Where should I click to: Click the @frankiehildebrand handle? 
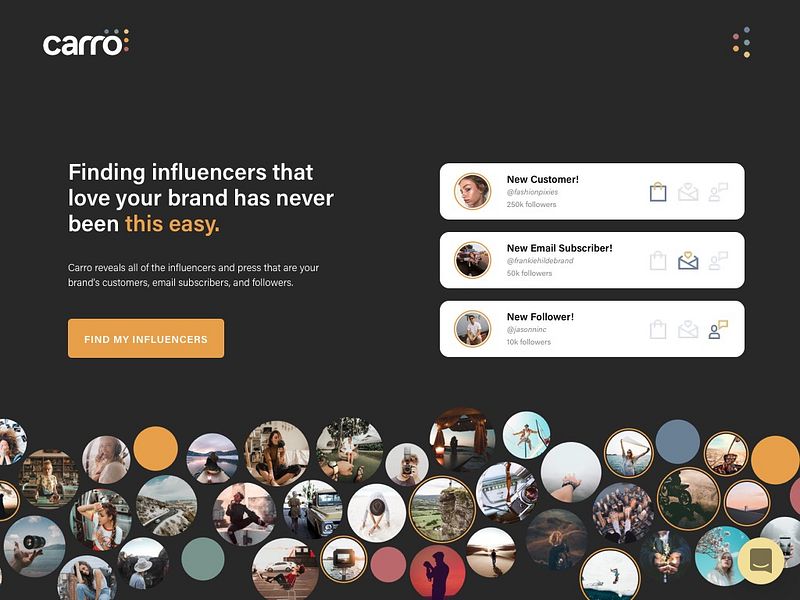(x=540, y=260)
